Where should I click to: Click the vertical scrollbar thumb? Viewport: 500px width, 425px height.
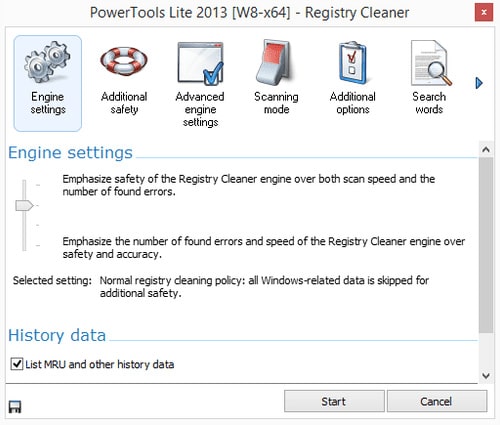[x=486, y=245]
